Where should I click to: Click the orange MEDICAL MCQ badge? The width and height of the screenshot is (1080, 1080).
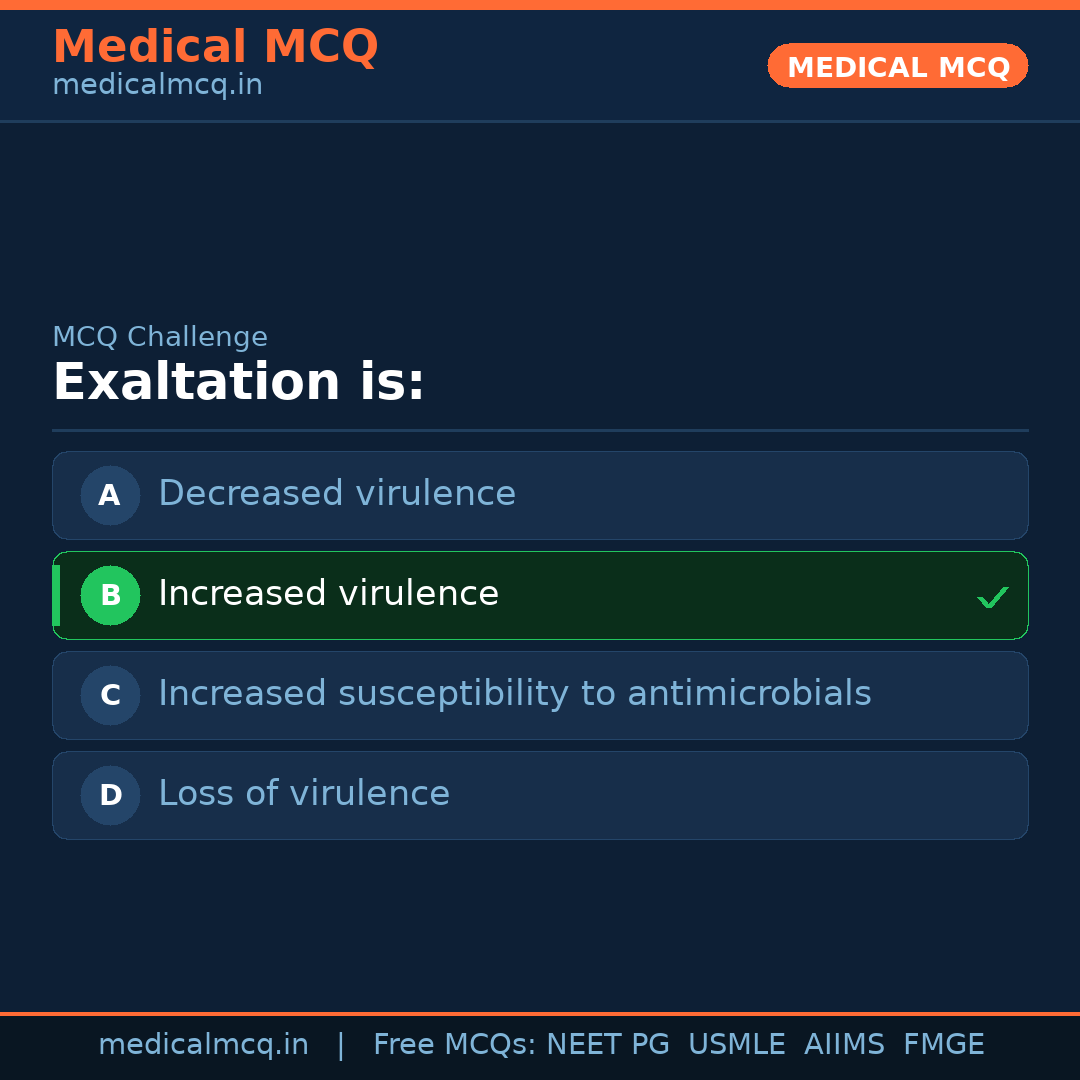(897, 66)
